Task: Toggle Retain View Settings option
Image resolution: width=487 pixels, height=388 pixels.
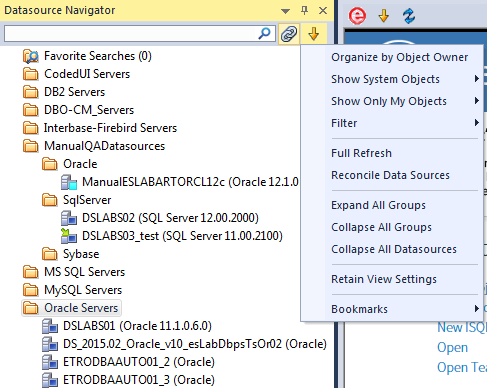Action: [384, 279]
